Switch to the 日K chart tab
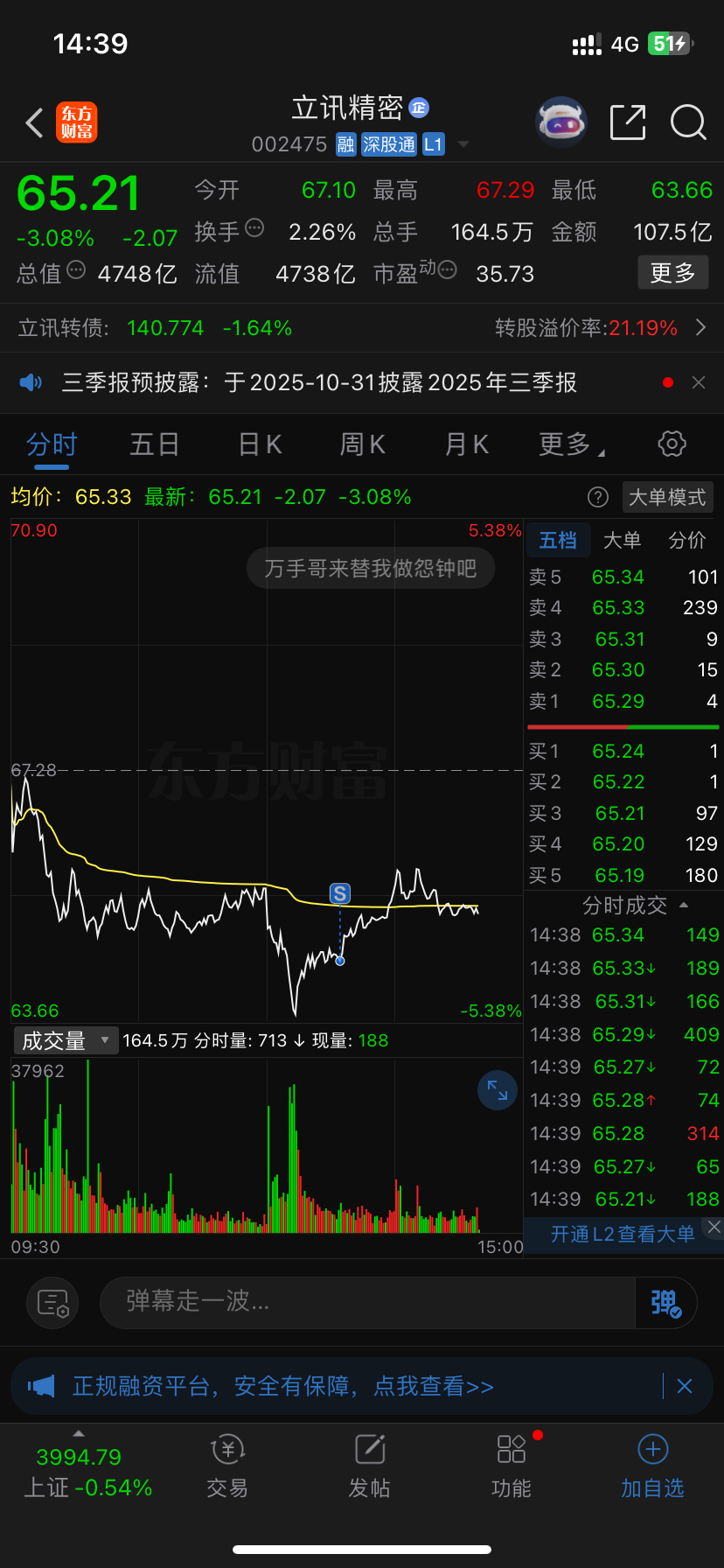724x1568 pixels. pos(261,445)
